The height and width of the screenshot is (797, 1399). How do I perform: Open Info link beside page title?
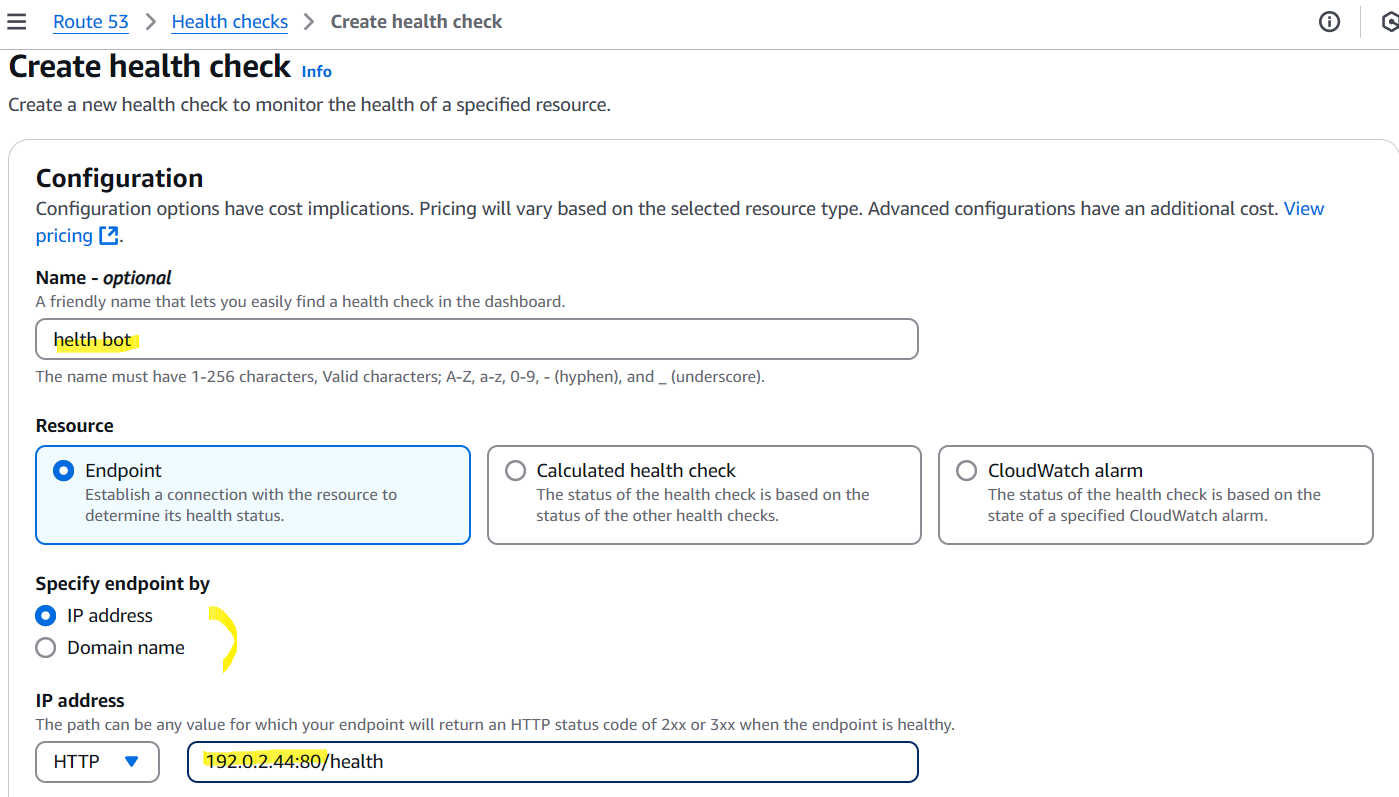(316, 71)
